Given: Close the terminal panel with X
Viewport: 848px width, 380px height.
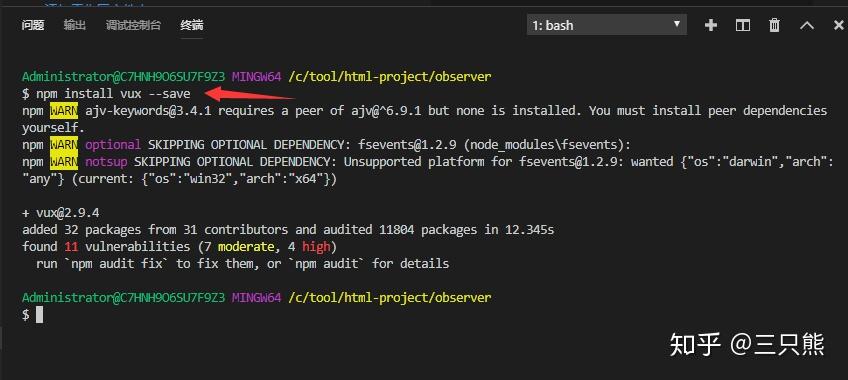Looking at the screenshot, I should point(839,25).
